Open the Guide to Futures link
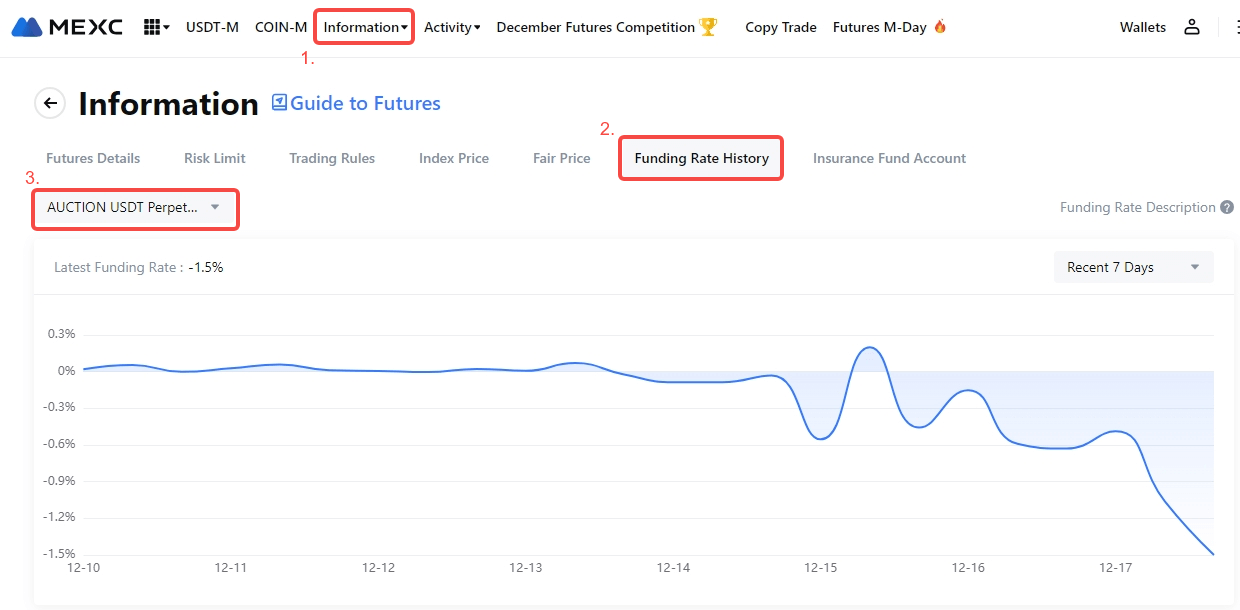 (x=365, y=103)
